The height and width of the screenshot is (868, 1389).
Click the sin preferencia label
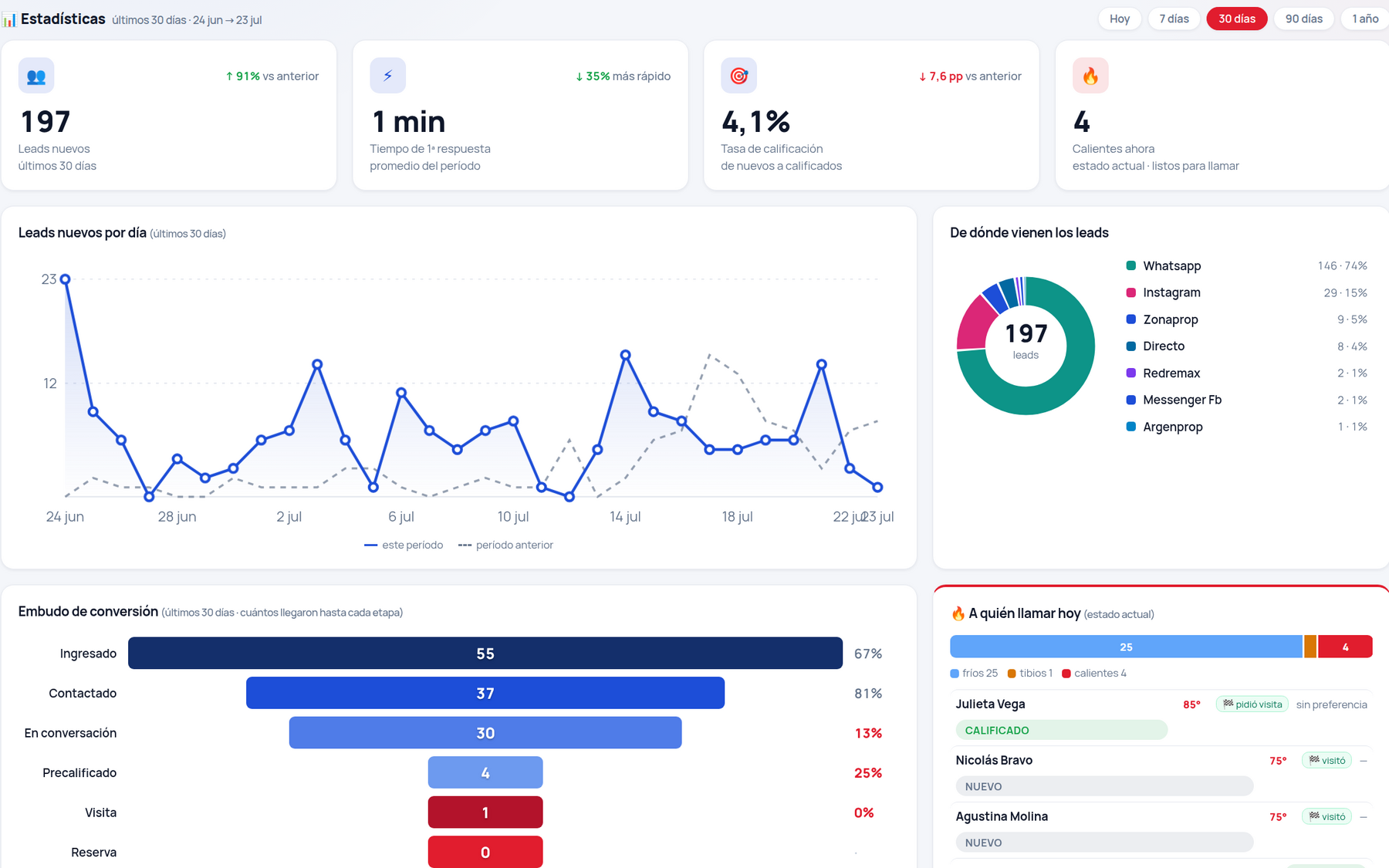1332,704
